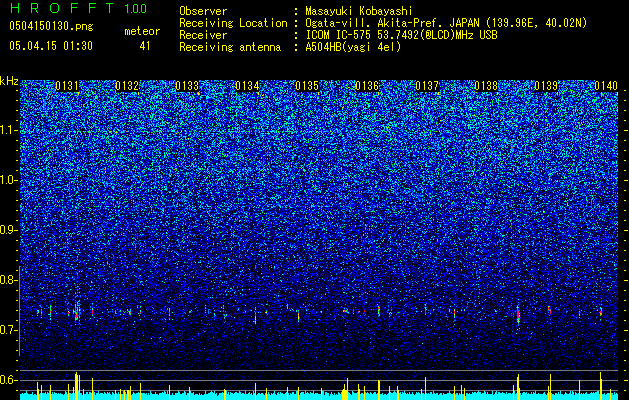Click time marker 0131
629x400 pixels.
coord(67,86)
